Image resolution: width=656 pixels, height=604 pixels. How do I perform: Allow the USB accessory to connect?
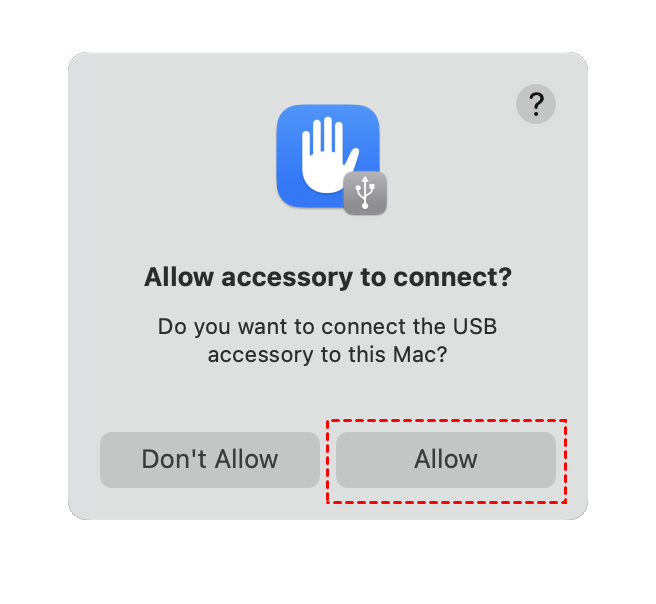[446, 460]
